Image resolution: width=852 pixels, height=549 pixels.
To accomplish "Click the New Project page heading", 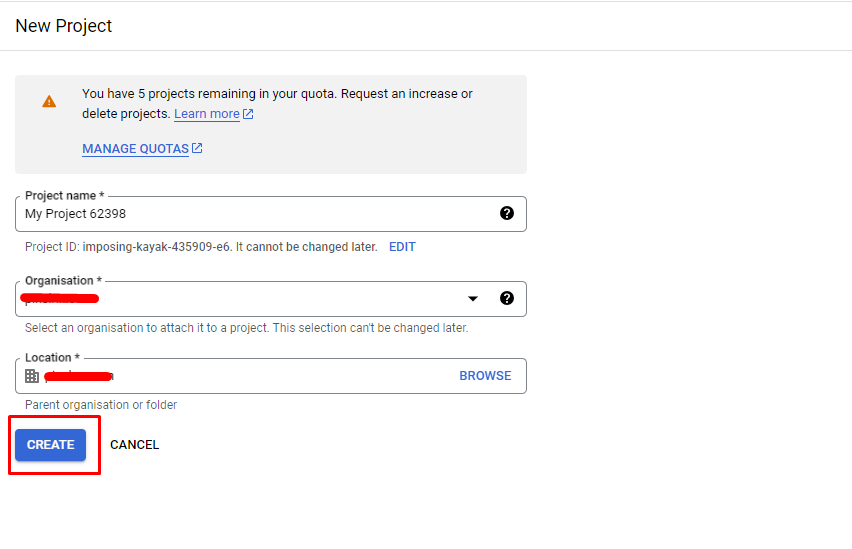I will pos(64,26).
